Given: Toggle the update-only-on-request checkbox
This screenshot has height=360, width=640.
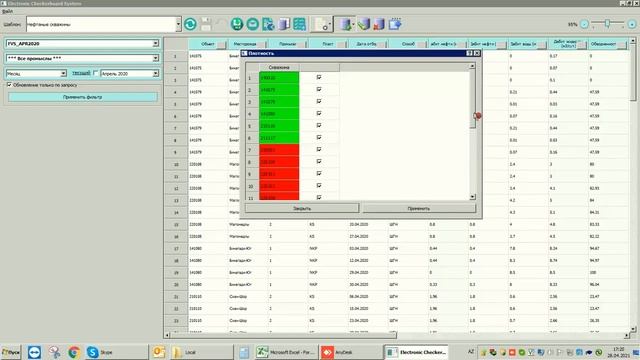Looking at the screenshot, I should [x=9, y=85].
